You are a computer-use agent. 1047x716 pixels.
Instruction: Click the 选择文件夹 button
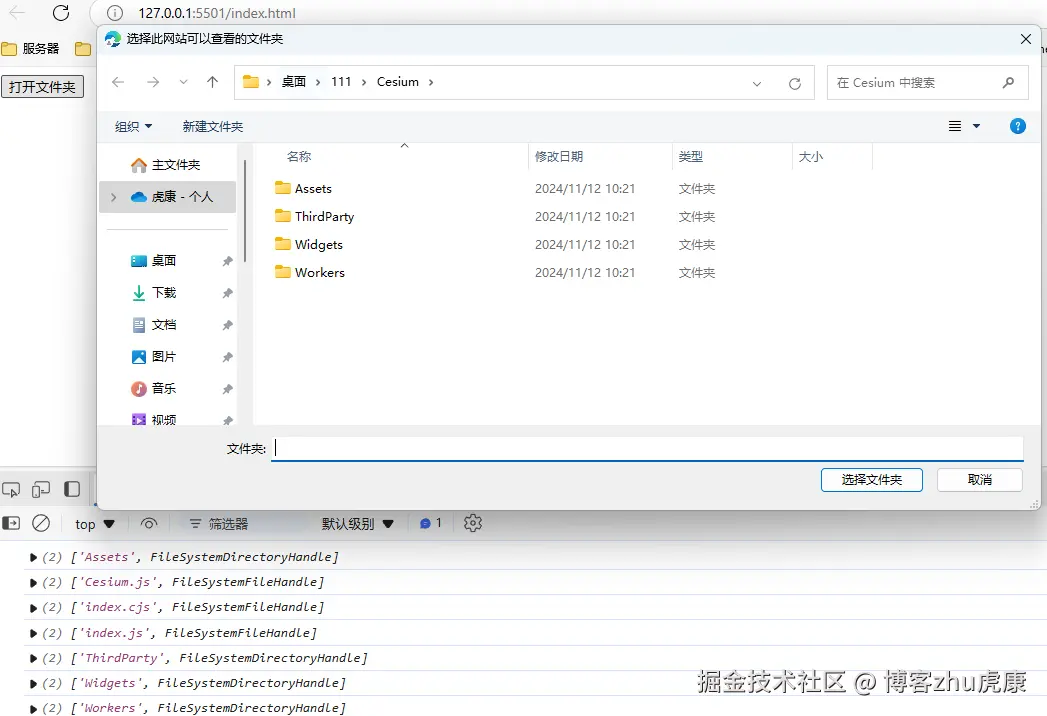coord(871,480)
